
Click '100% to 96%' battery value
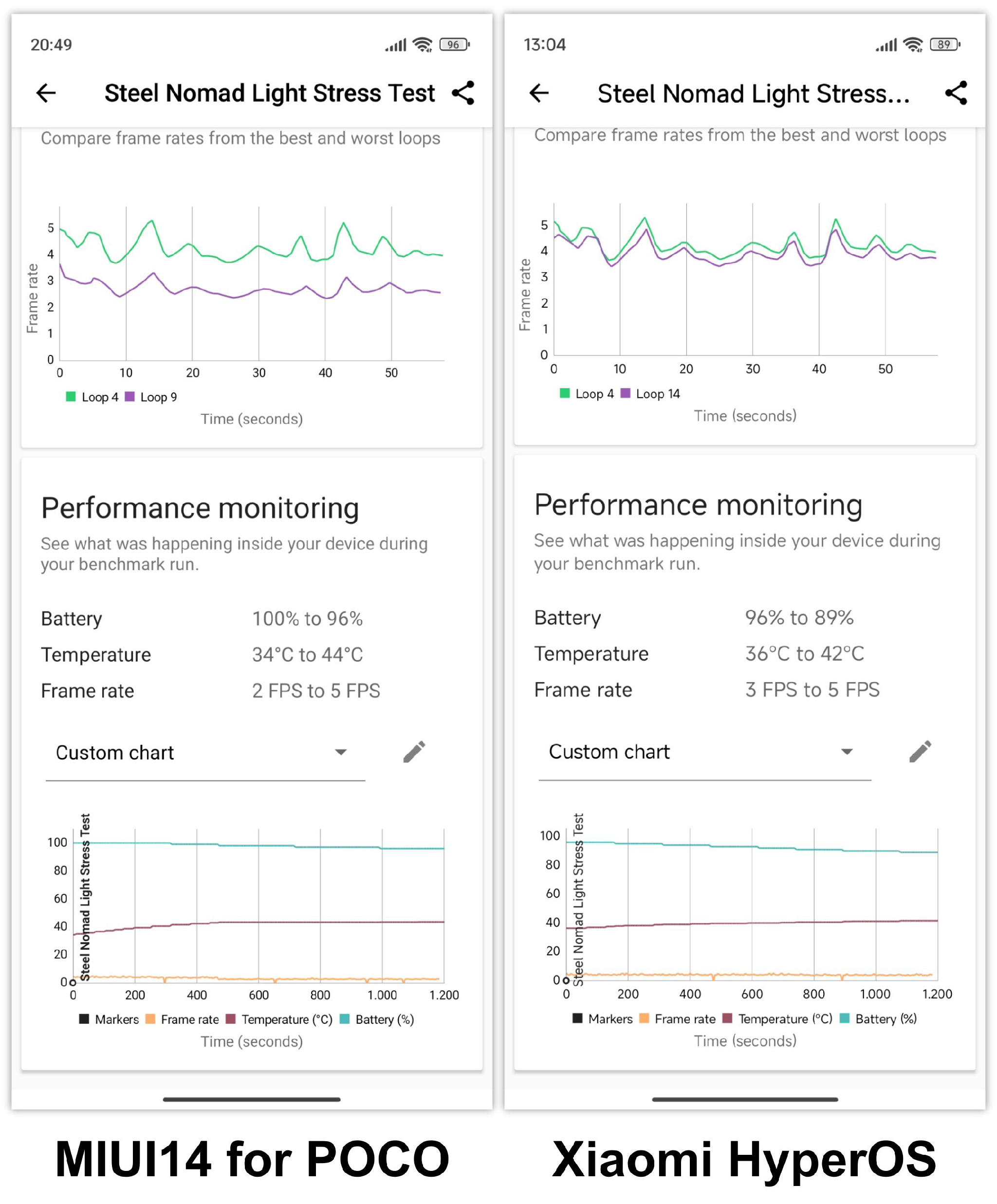click(307, 619)
